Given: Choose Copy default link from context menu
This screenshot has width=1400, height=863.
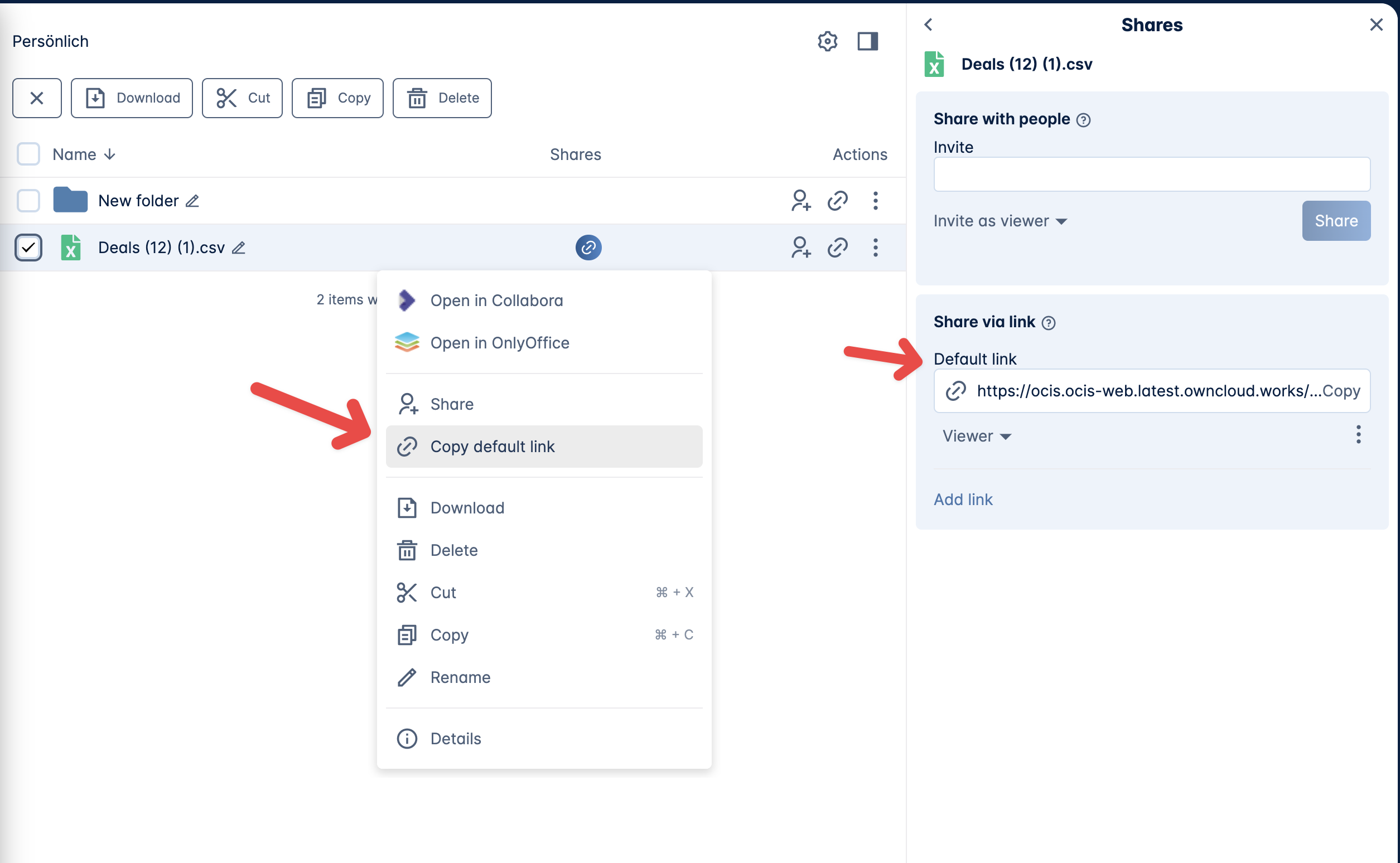Looking at the screenshot, I should pos(493,447).
